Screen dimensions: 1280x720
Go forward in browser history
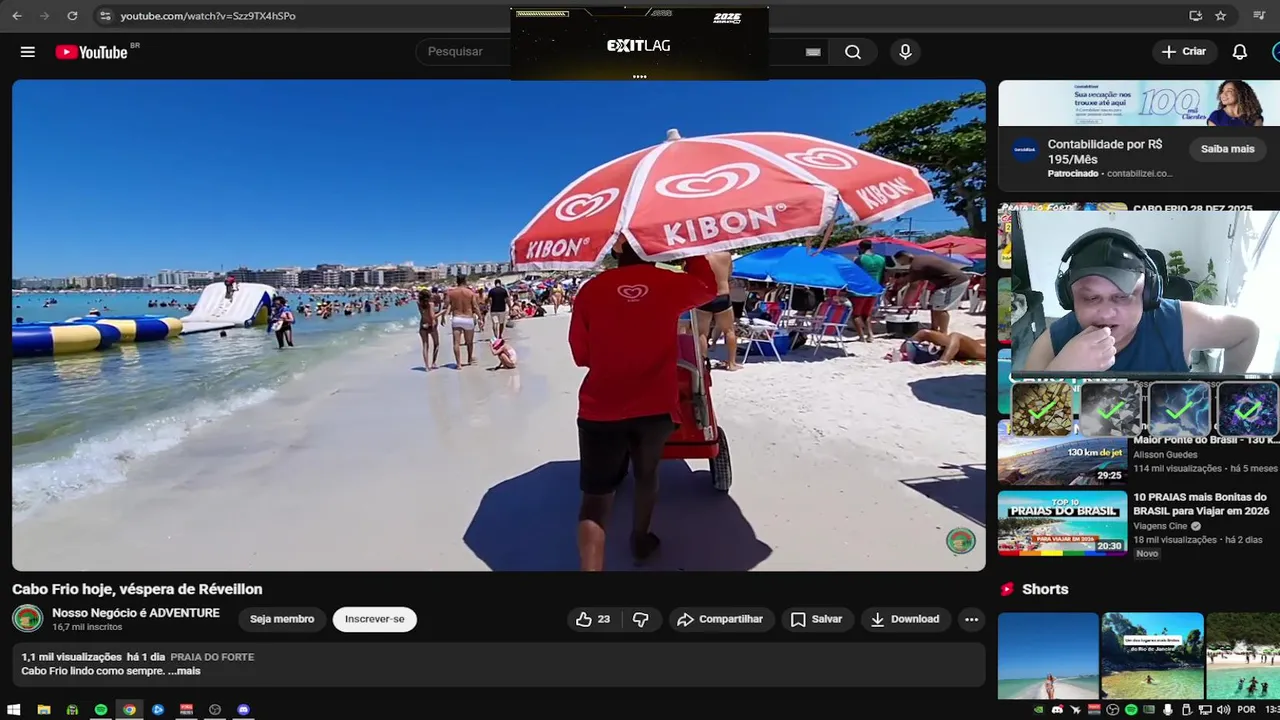[x=44, y=16]
